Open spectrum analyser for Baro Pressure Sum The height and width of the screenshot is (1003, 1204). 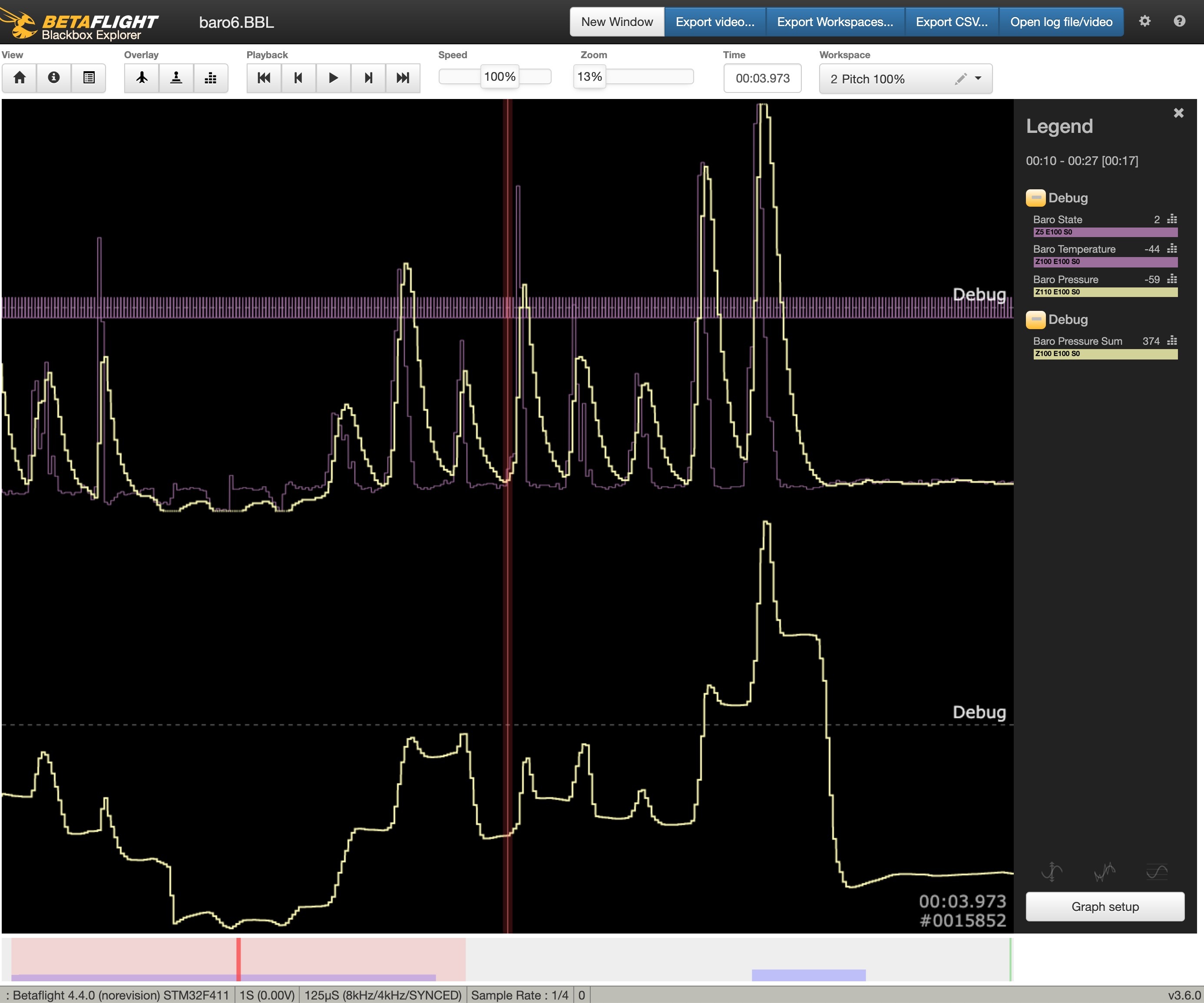pyautogui.click(x=1172, y=341)
